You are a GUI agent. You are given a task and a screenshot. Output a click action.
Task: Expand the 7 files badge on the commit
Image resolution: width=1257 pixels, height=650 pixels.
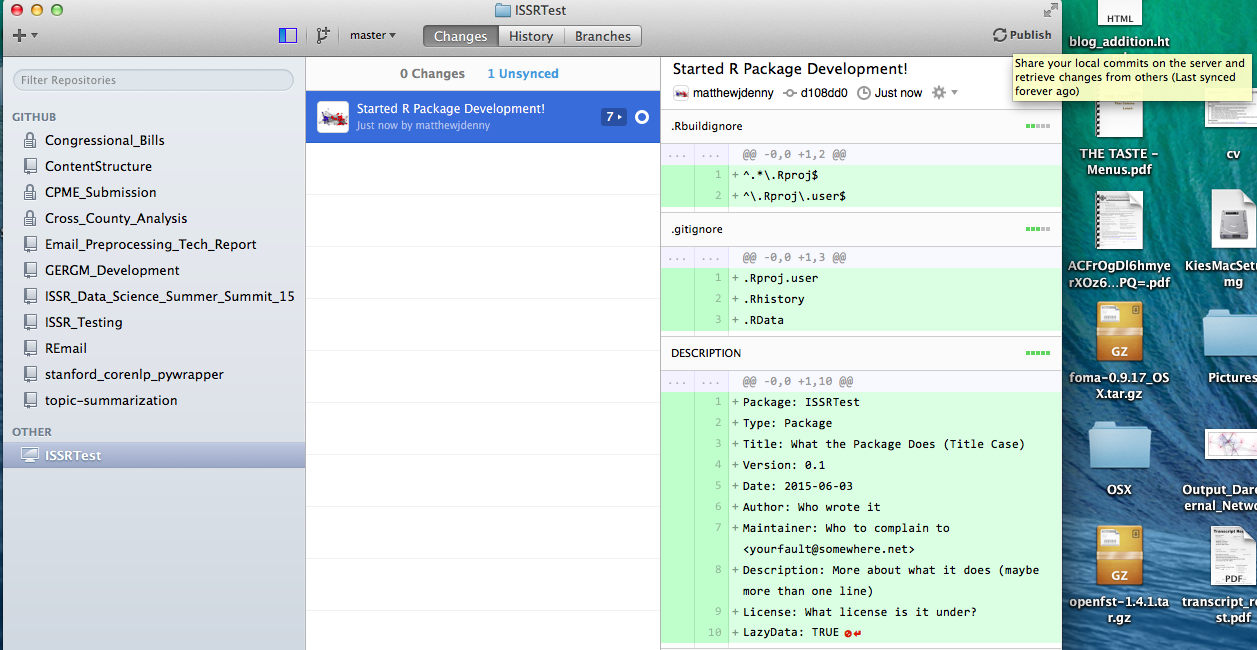tap(614, 117)
